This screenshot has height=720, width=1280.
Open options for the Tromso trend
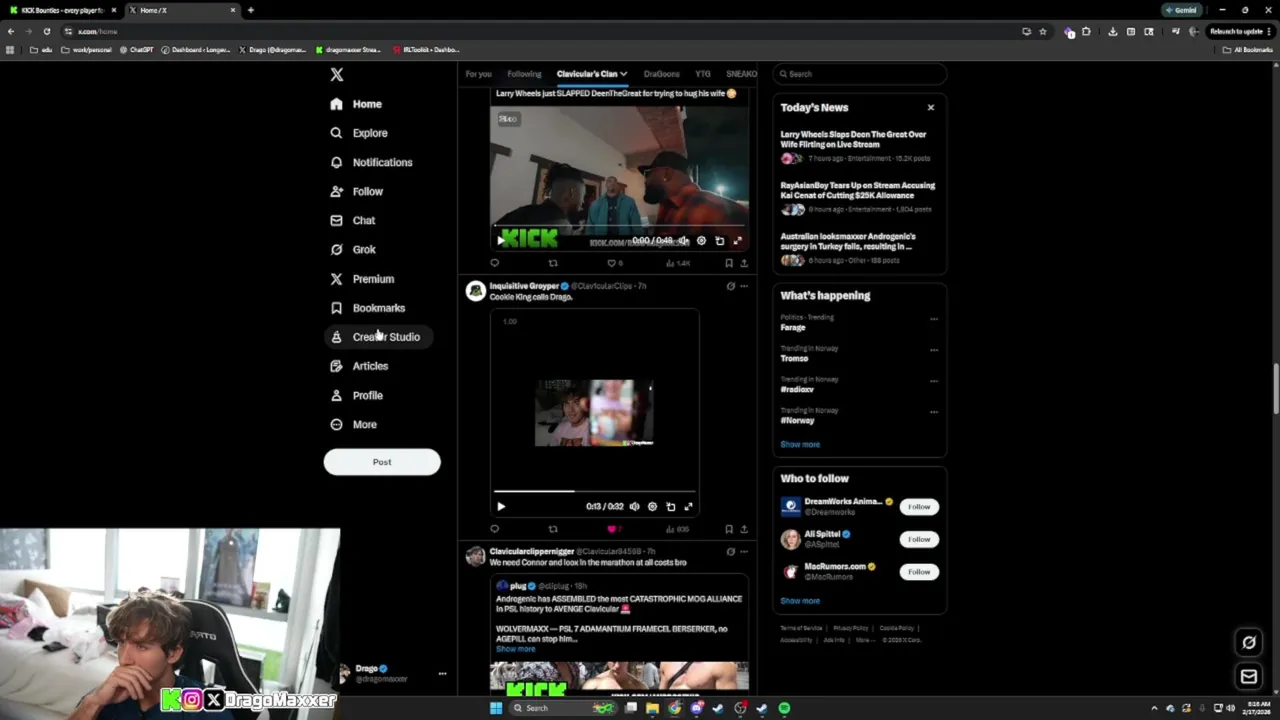(934, 350)
